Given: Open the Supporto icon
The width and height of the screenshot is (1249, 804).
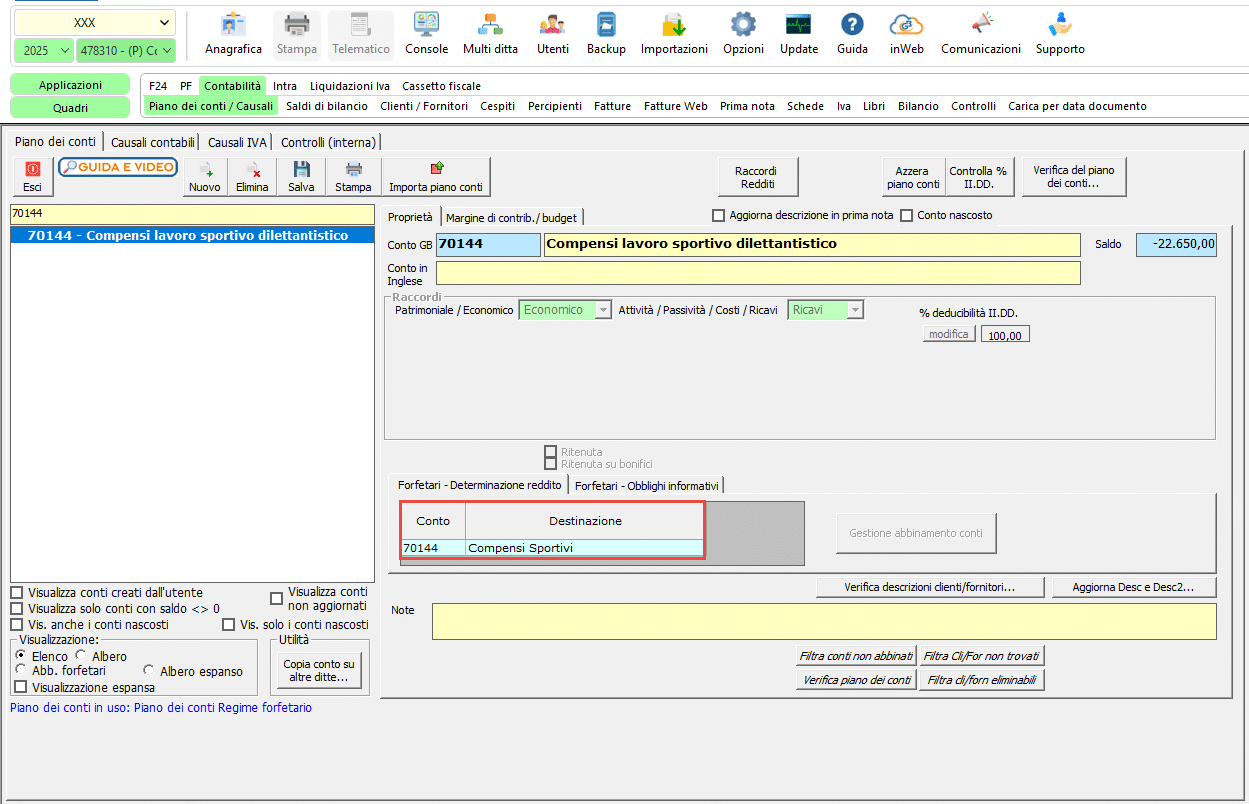Looking at the screenshot, I should coord(1060,35).
